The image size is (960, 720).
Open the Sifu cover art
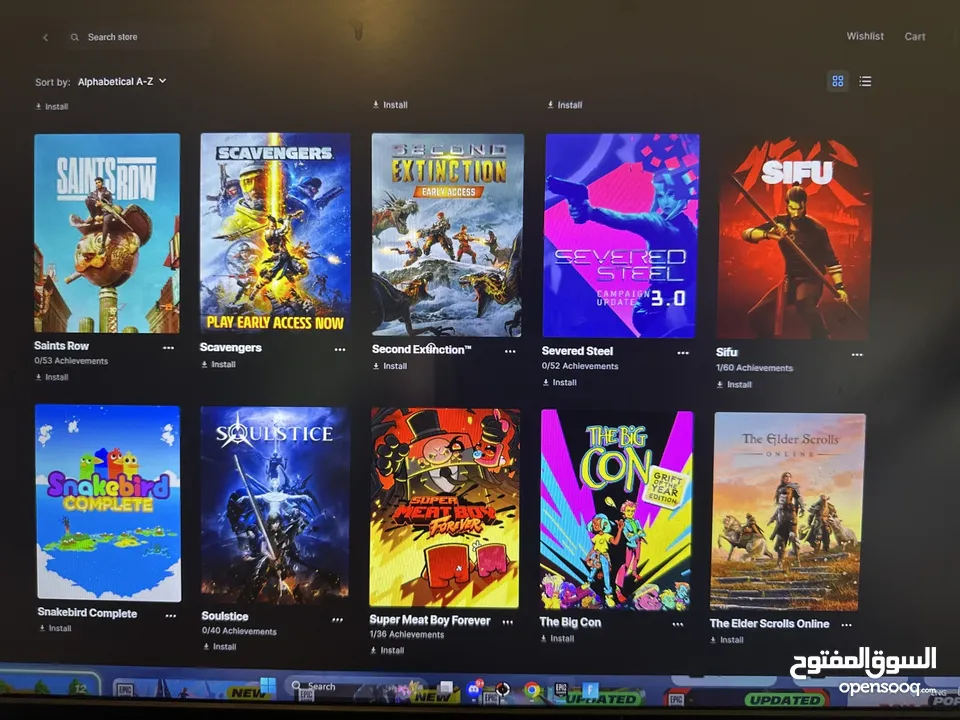click(794, 239)
